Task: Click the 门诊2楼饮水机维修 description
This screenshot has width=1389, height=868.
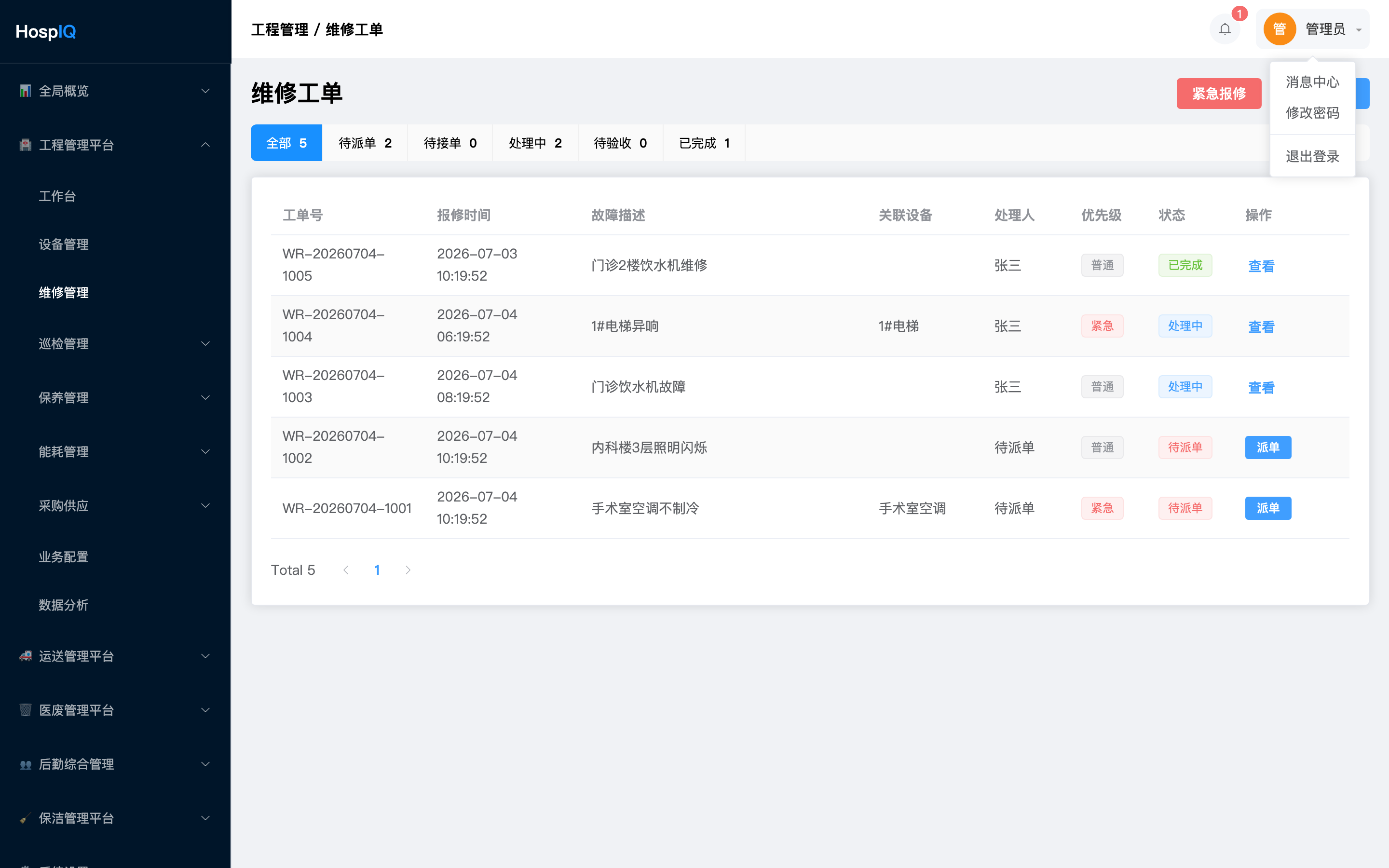Action: (649, 265)
